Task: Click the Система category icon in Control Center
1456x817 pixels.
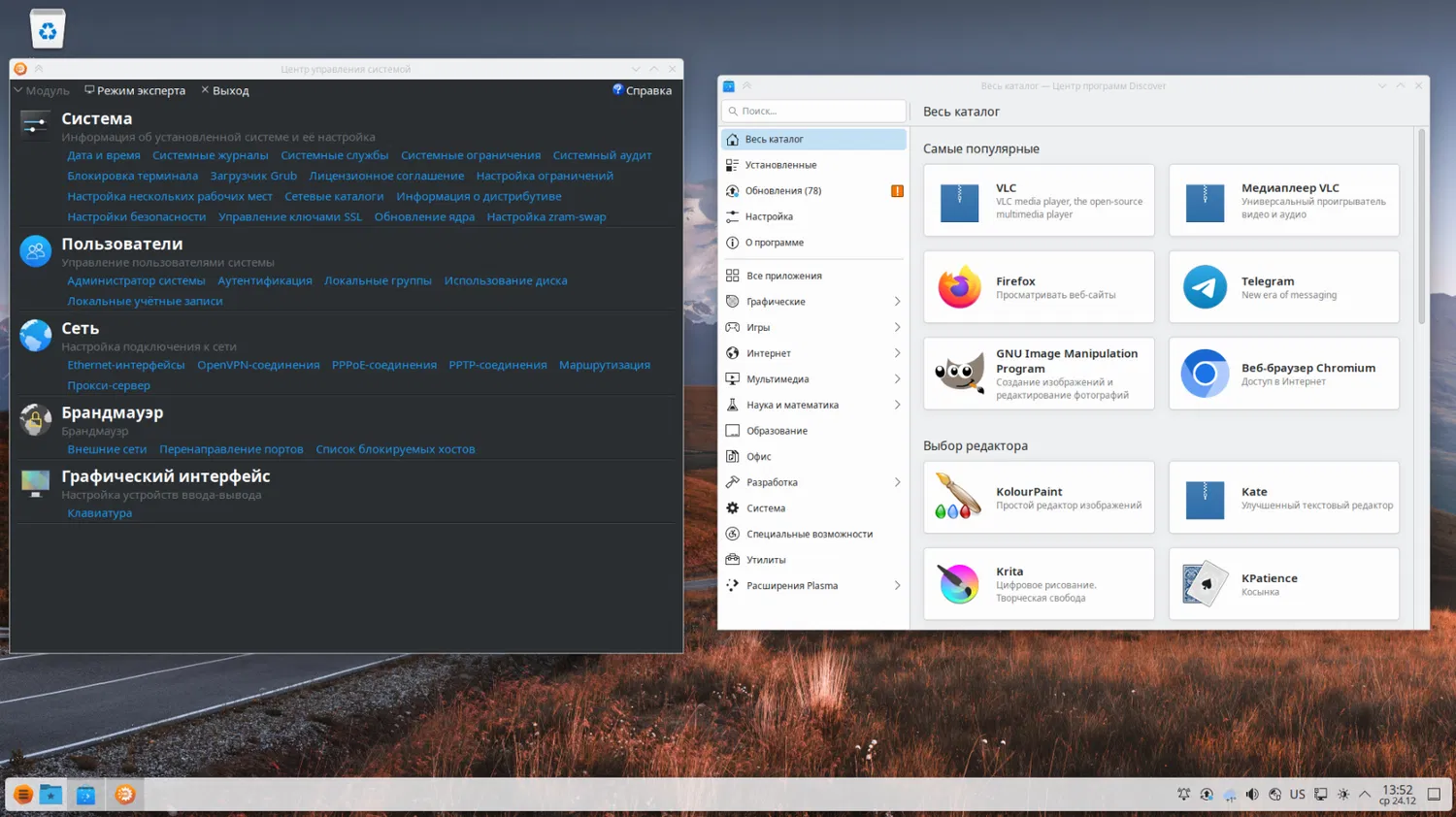Action: pyautogui.click(x=35, y=125)
